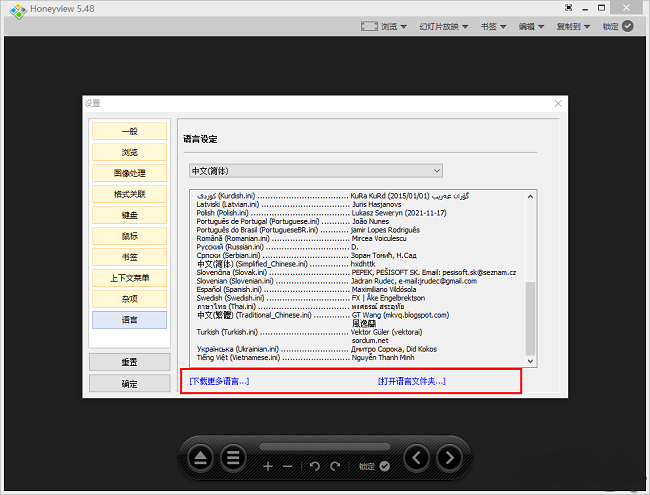Viewport: 650px width, 495px height.
Task: Click the Polish.ini translator row
Action: tap(321, 213)
